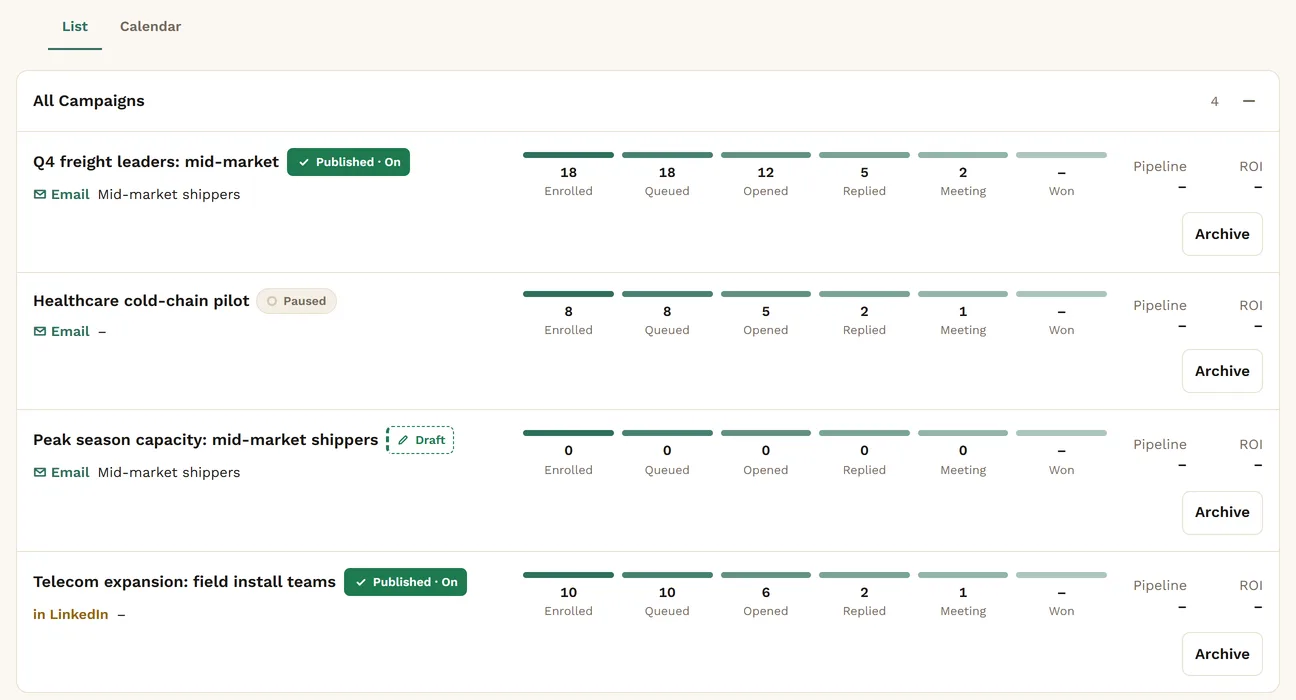Archive the Peak season capacity campaign
1296x700 pixels.
[1222, 512]
